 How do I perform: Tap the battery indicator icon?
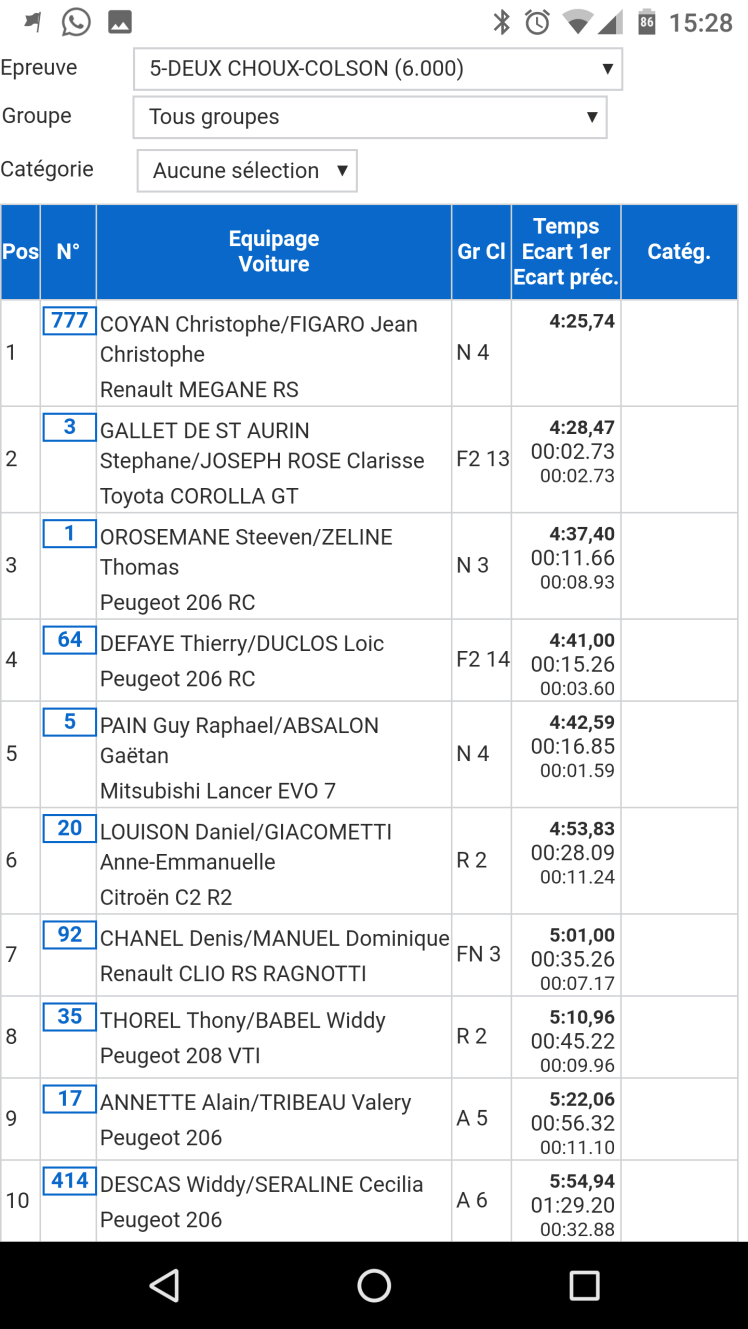click(x=647, y=22)
